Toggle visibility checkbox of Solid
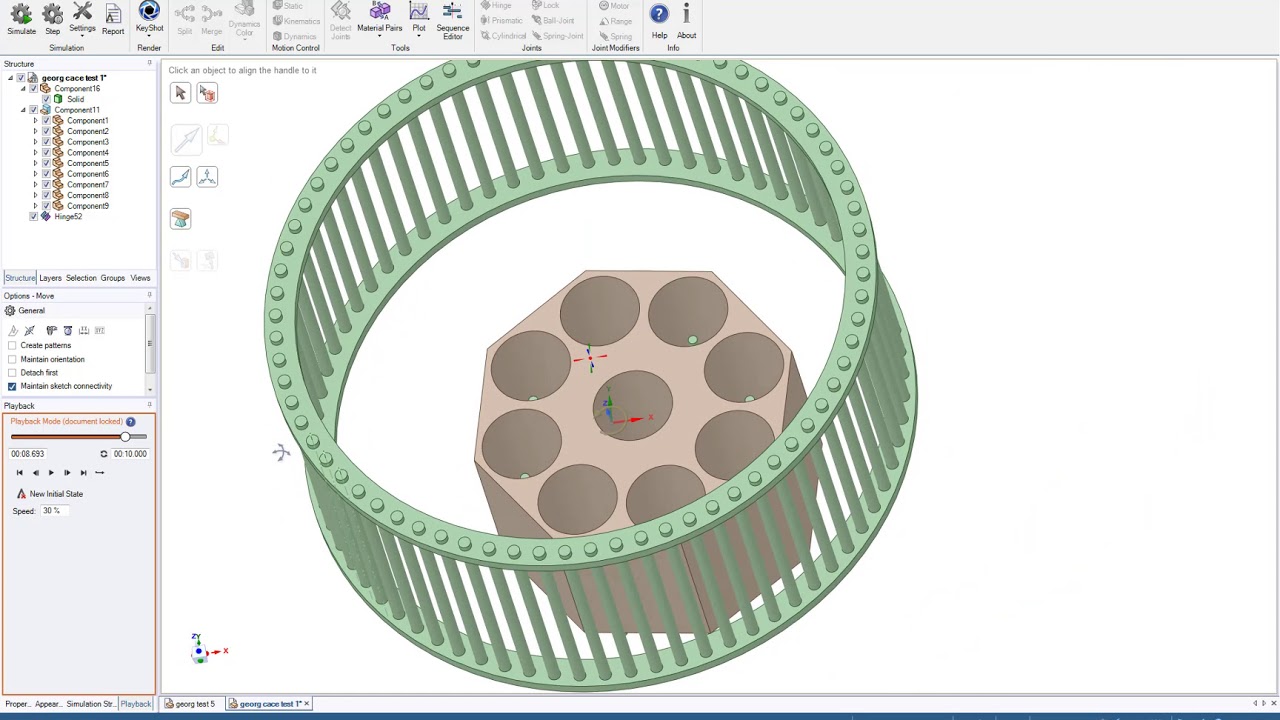1280x720 pixels. pyautogui.click(x=45, y=99)
